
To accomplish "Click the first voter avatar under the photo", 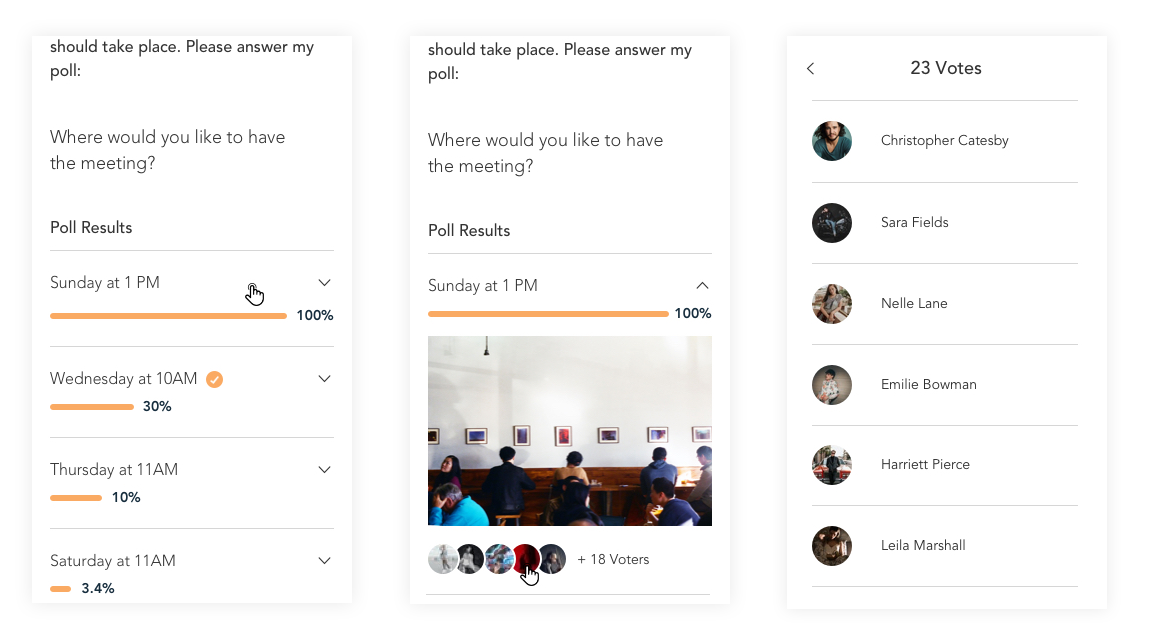I will (x=443, y=559).
